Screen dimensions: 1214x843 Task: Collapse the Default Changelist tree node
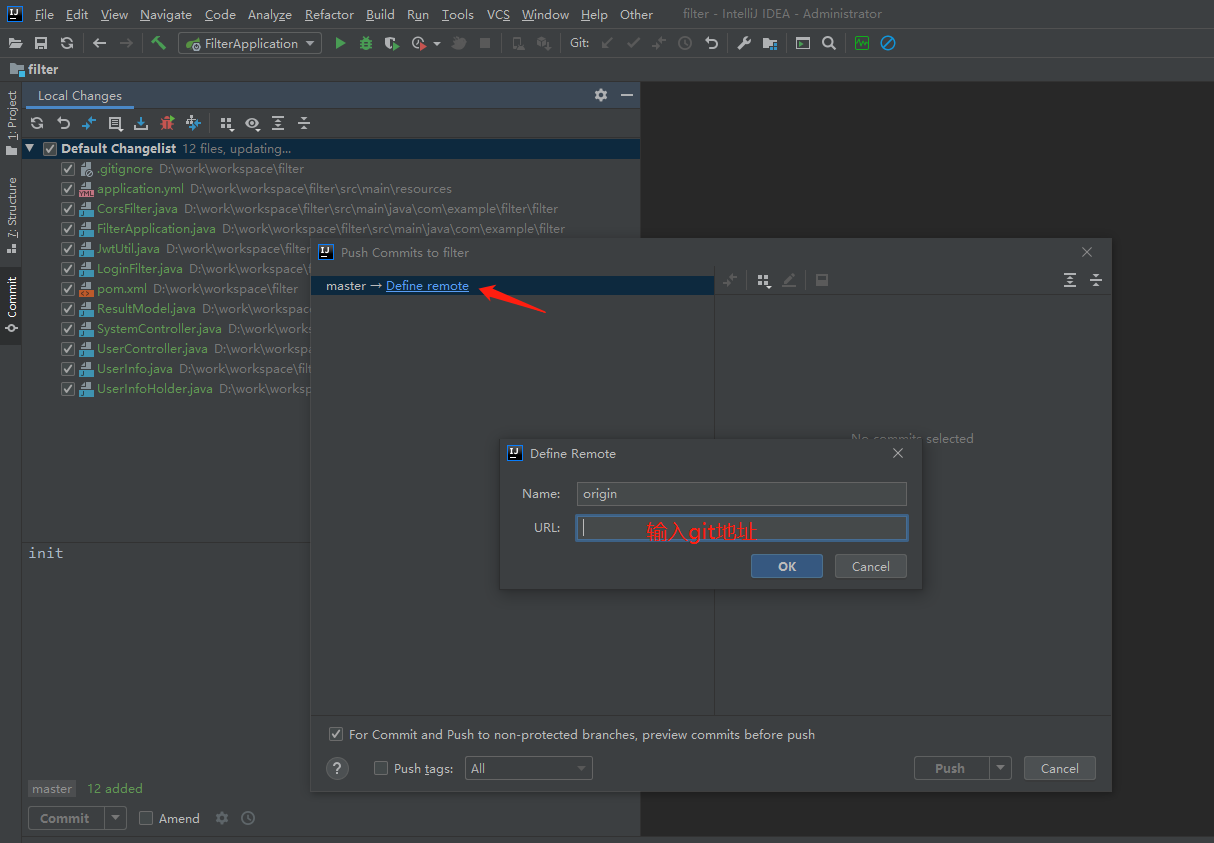coord(30,148)
